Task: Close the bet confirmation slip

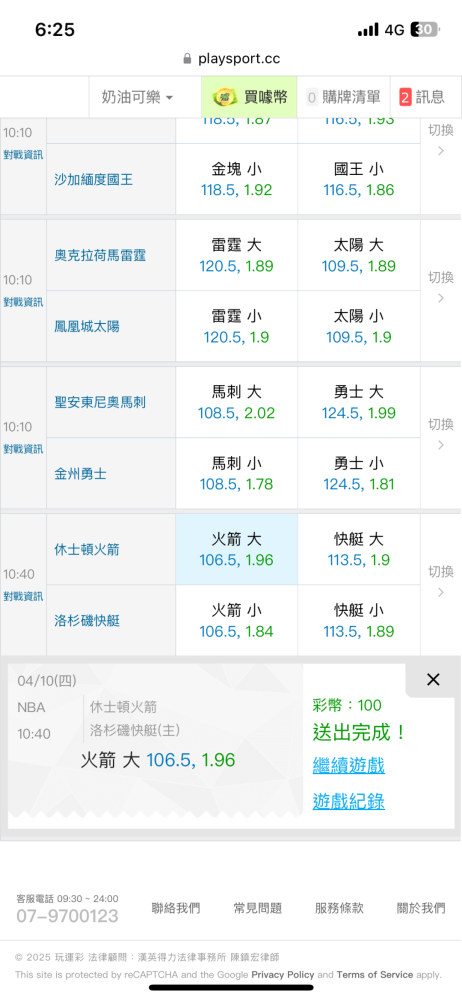Action: coord(433,680)
